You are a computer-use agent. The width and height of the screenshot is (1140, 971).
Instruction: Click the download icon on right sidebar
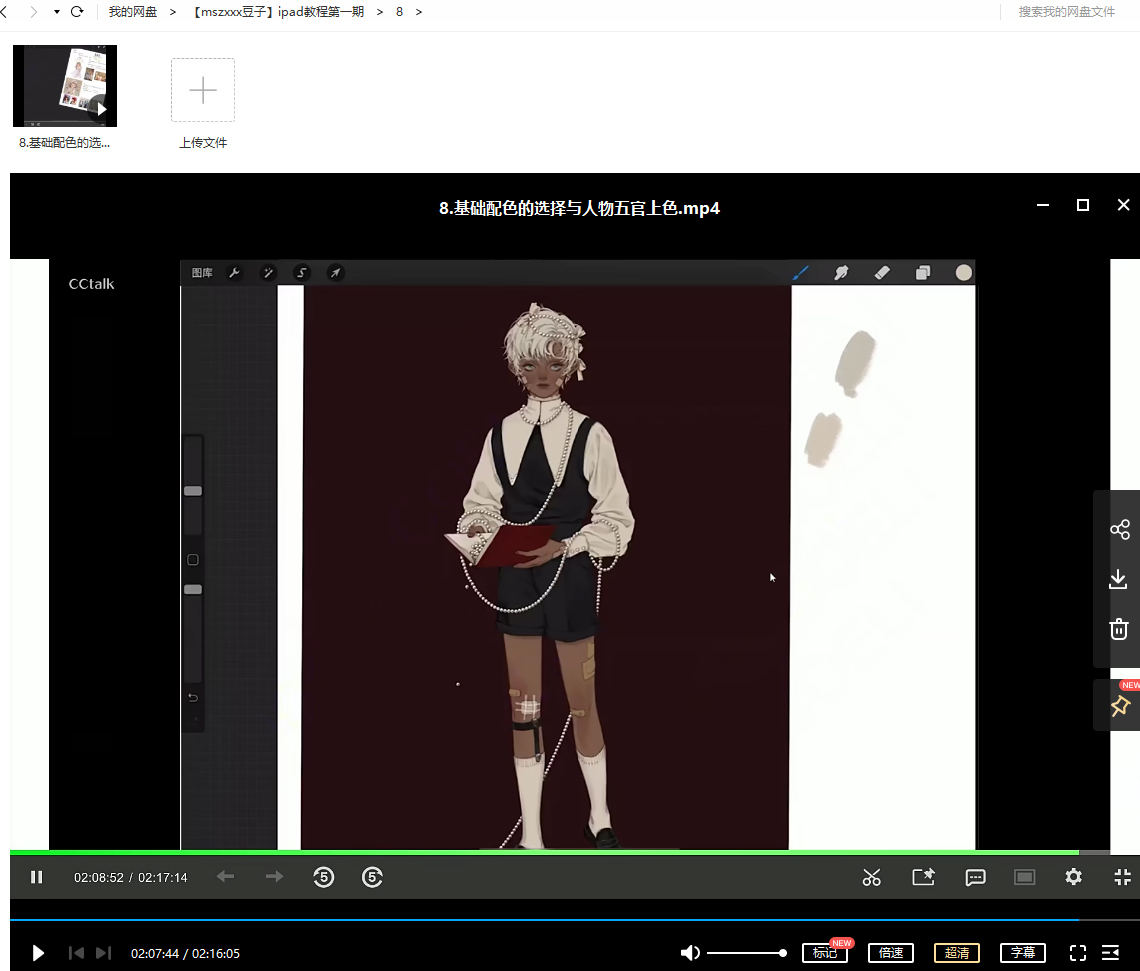click(1119, 580)
